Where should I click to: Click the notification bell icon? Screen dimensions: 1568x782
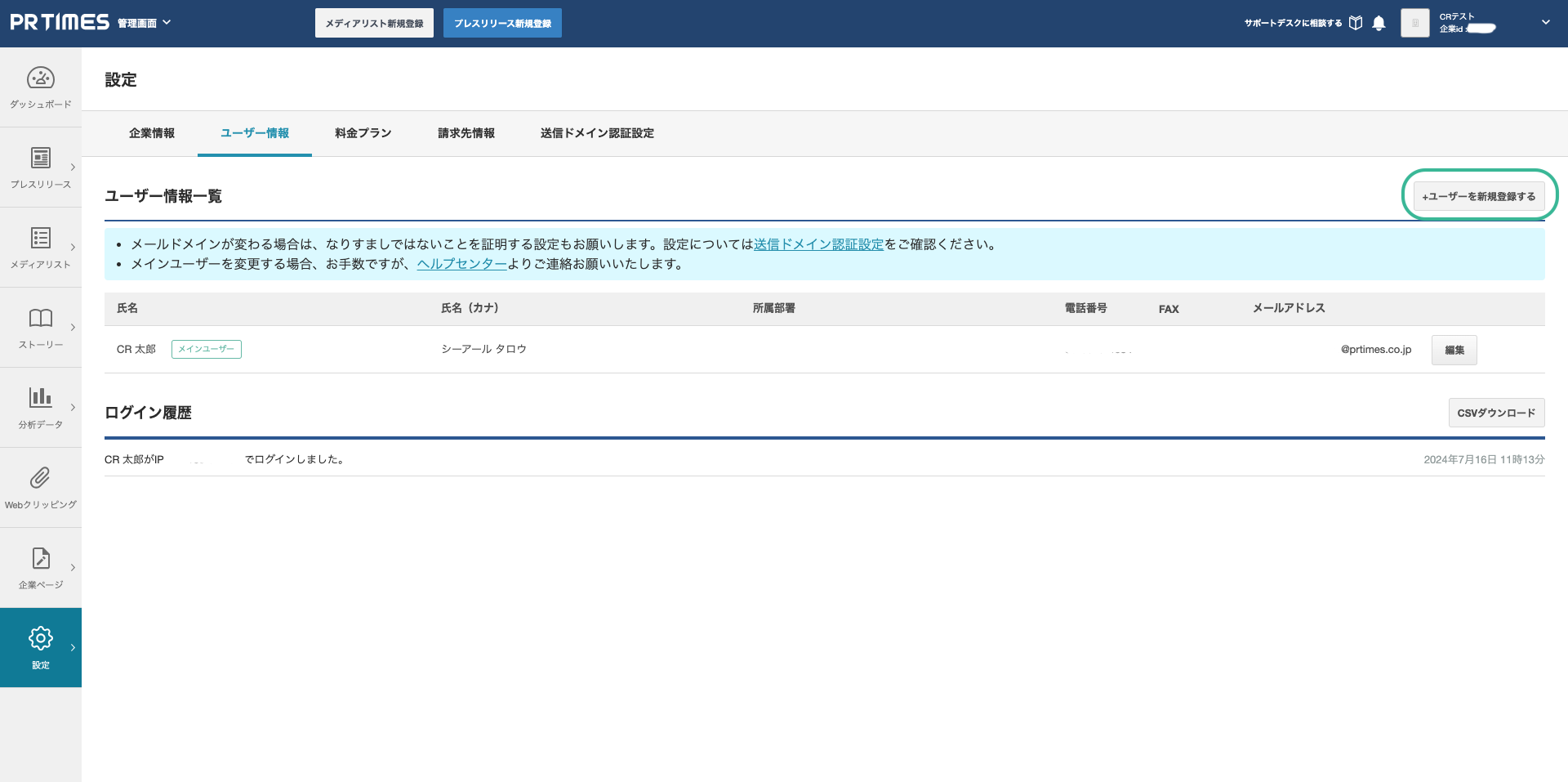click(x=1379, y=23)
